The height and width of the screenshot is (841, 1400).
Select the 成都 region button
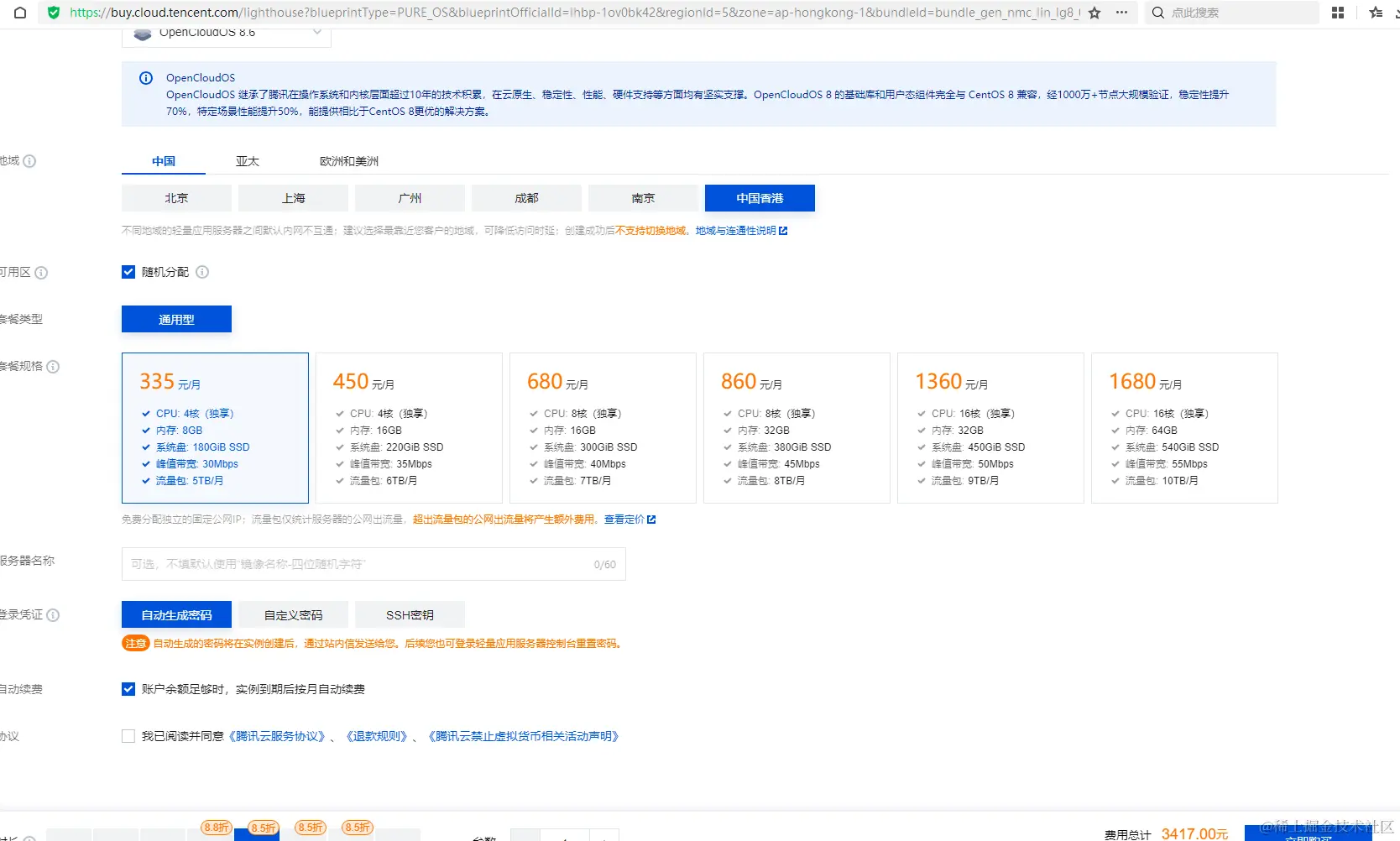(x=526, y=198)
